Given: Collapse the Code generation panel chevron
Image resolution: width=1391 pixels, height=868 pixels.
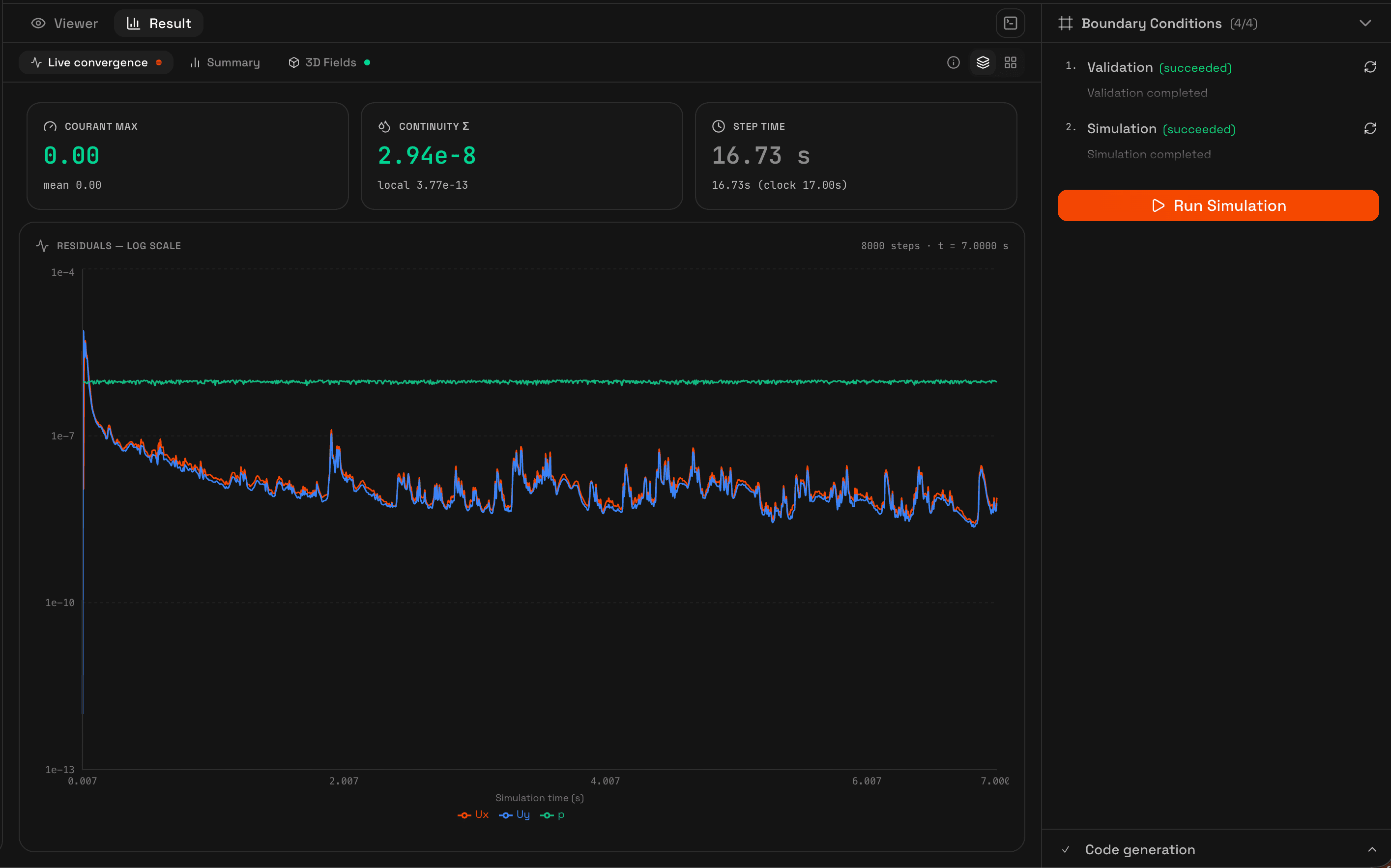Looking at the screenshot, I should (x=1371, y=850).
